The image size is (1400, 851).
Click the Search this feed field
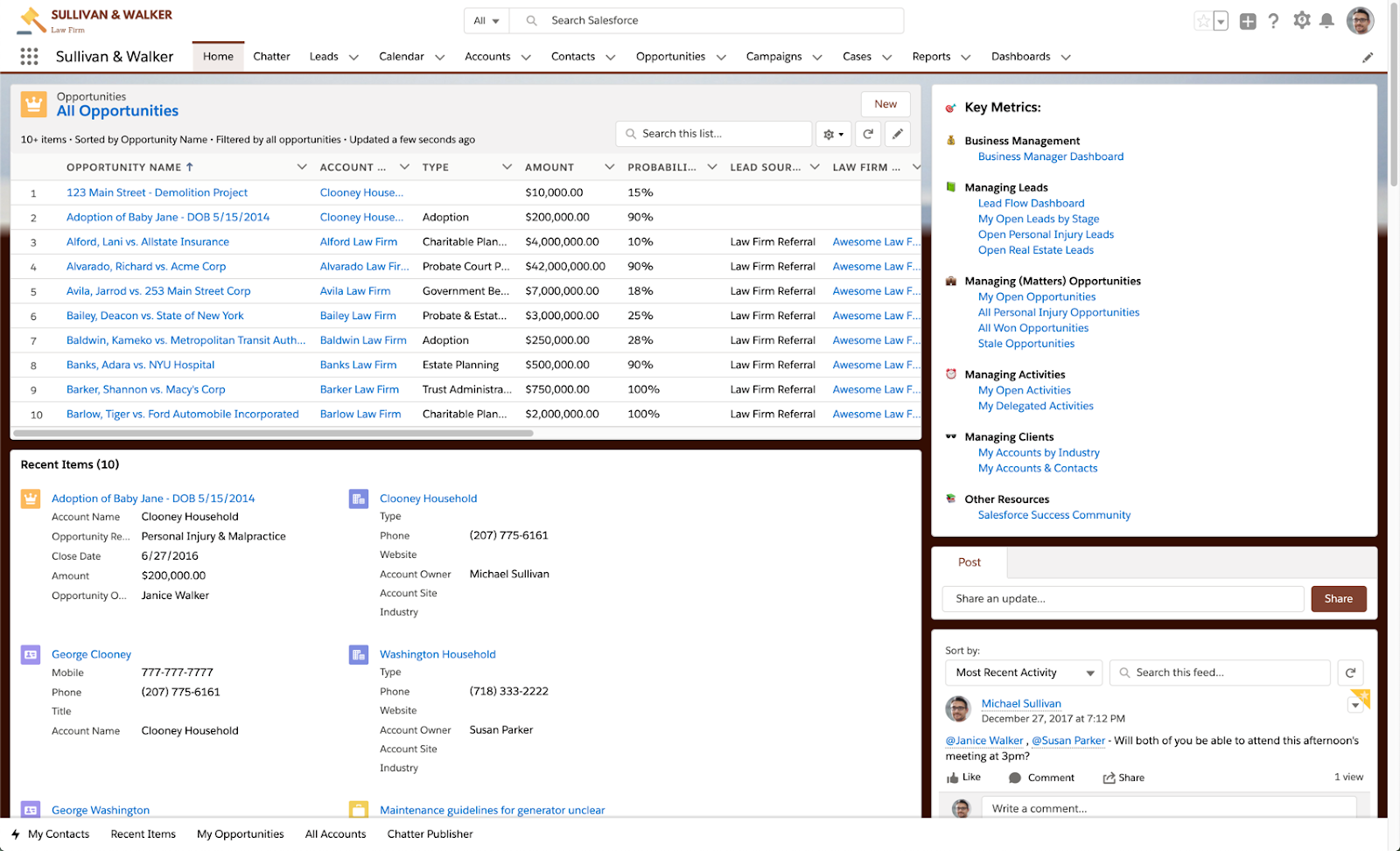[1221, 673]
